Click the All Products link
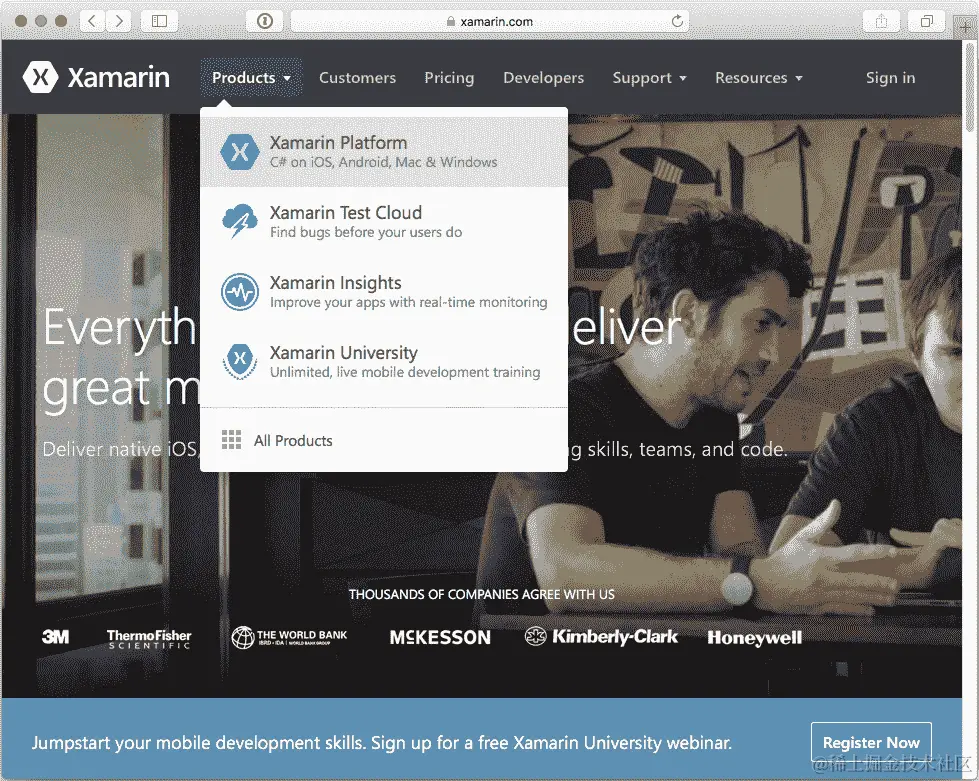 coord(293,441)
